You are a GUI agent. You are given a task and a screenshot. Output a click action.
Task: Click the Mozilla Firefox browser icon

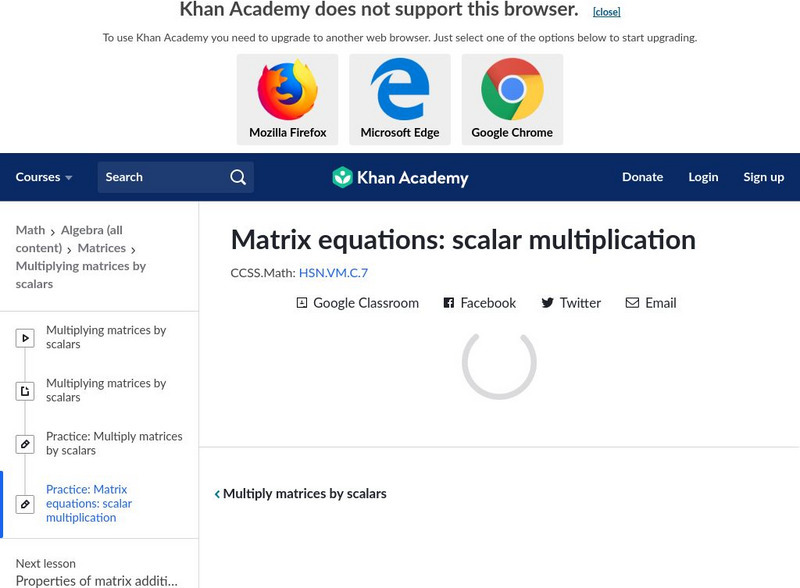coord(287,91)
